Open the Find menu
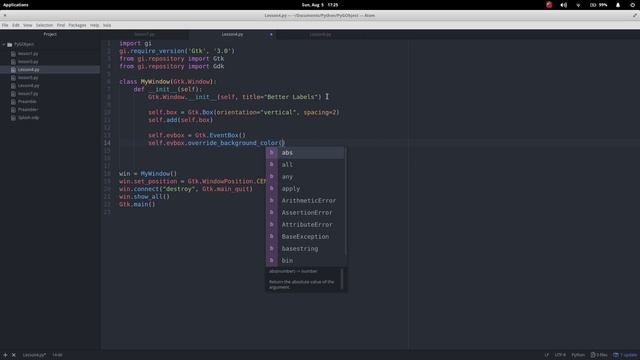The width and height of the screenshot is (640, 360). click(61, 25)
